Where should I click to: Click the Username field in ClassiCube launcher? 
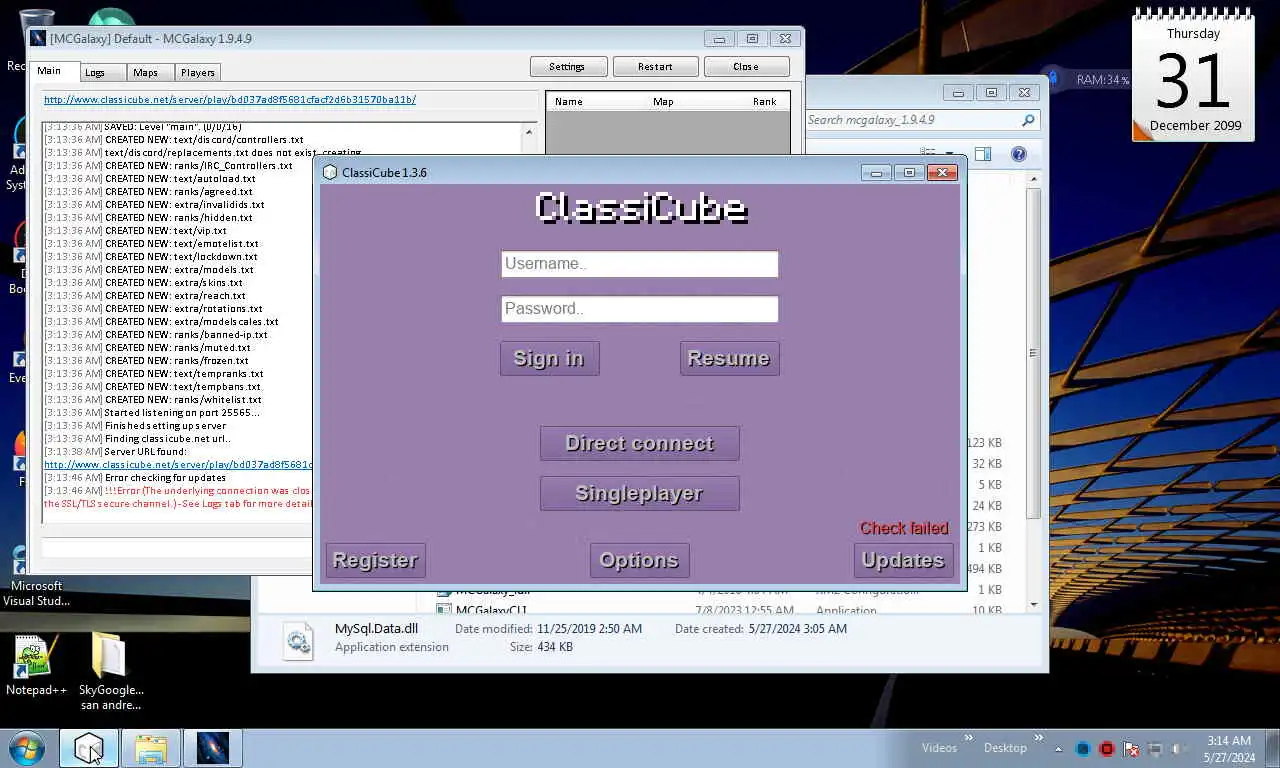(639, 264)
